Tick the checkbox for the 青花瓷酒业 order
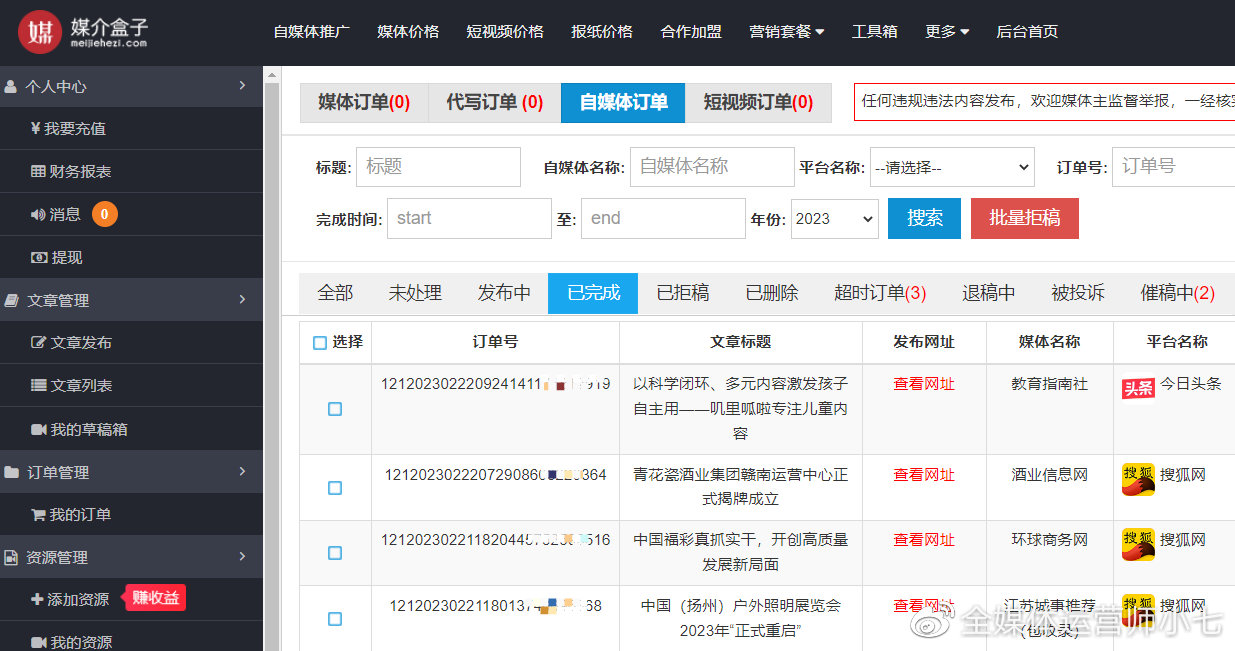1235x651 pixels. [335, 488]
